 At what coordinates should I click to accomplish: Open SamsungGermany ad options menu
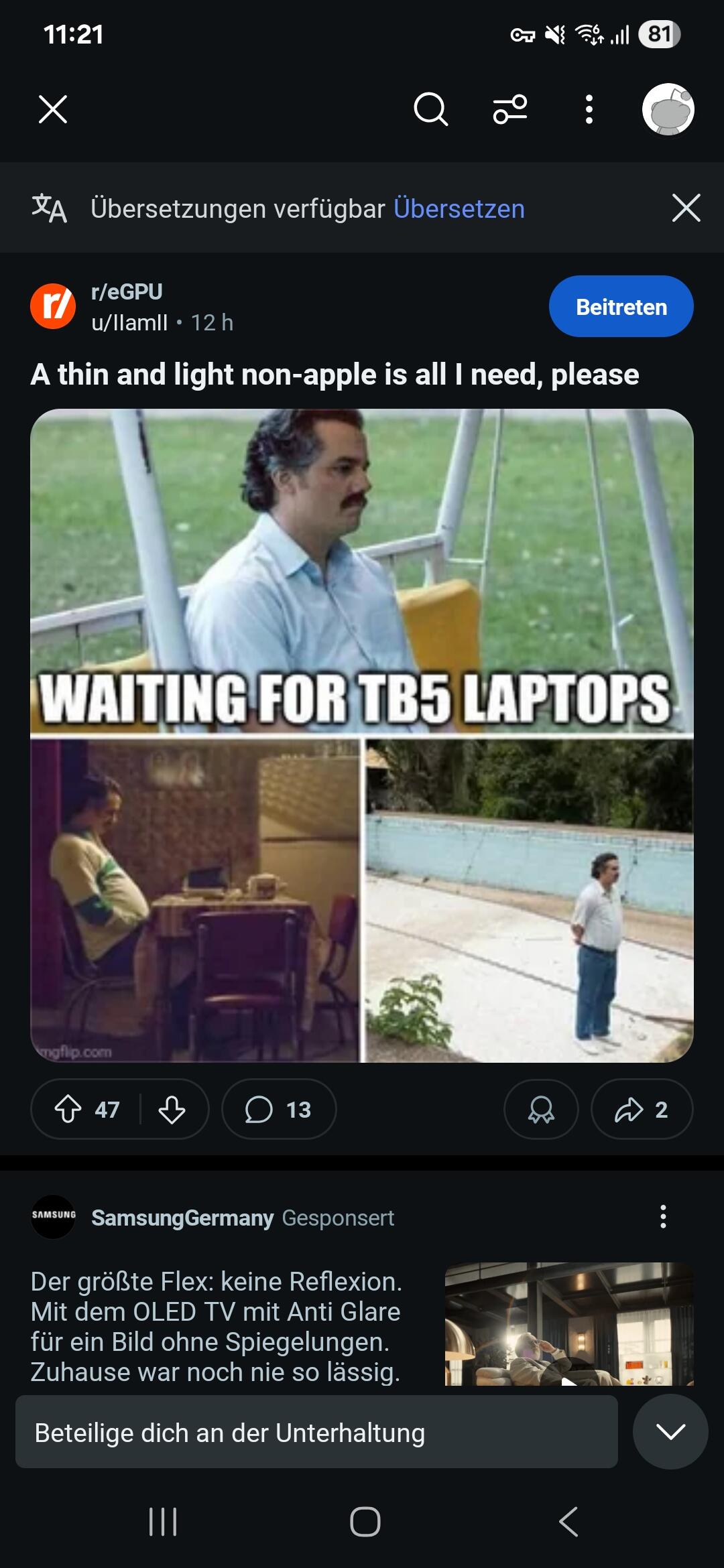[663, 1216]
